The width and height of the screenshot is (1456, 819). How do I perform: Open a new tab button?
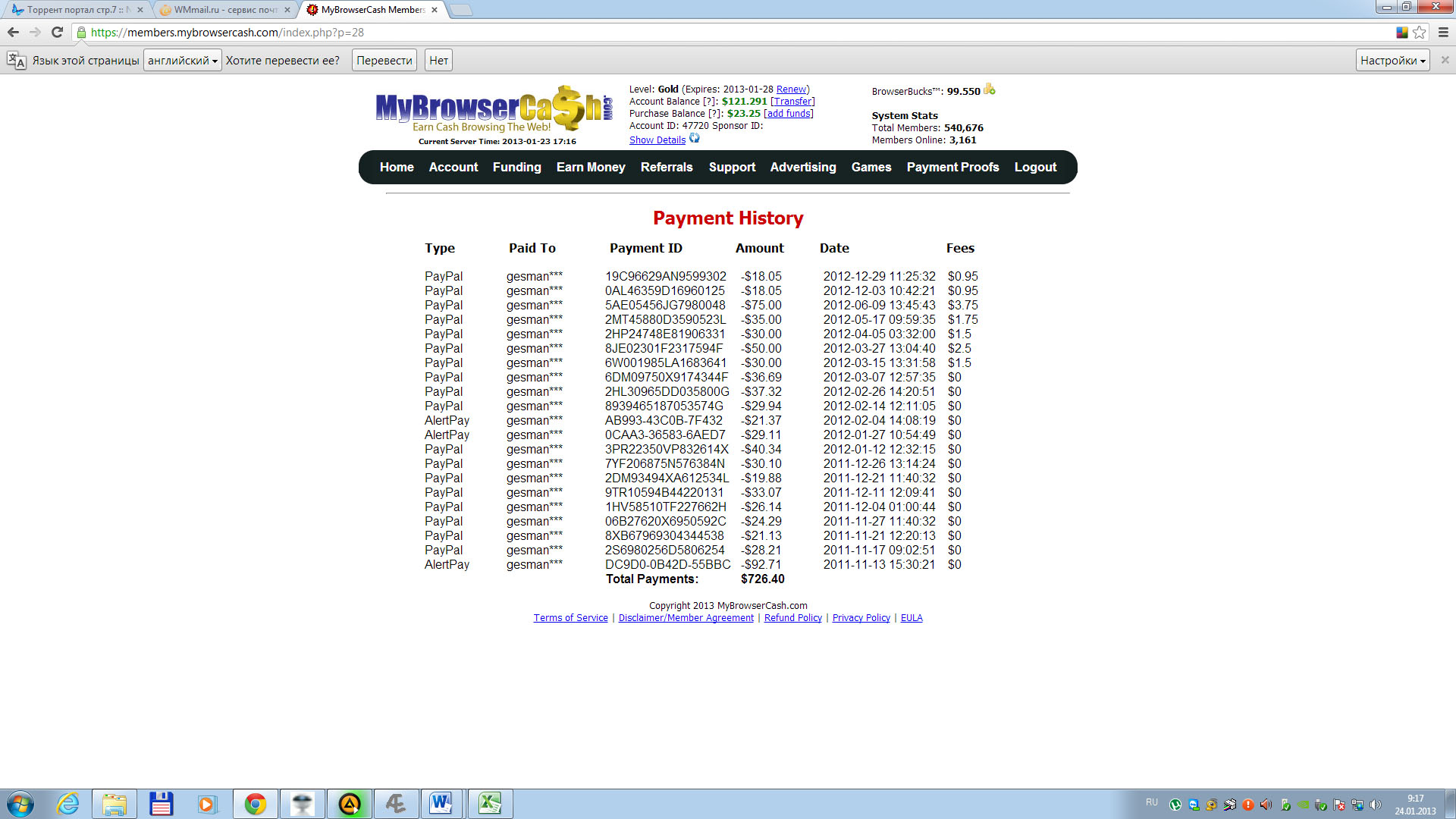coord(460,10)
